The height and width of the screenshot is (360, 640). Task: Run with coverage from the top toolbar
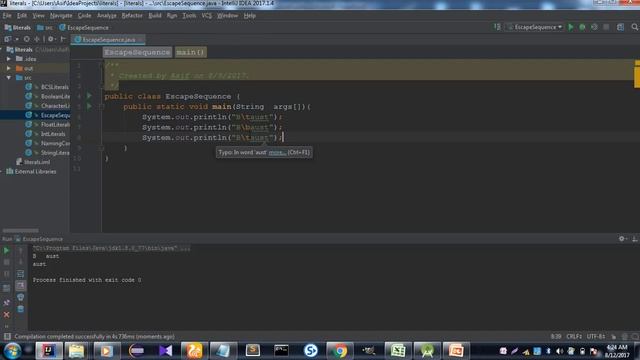click(594, 27)
